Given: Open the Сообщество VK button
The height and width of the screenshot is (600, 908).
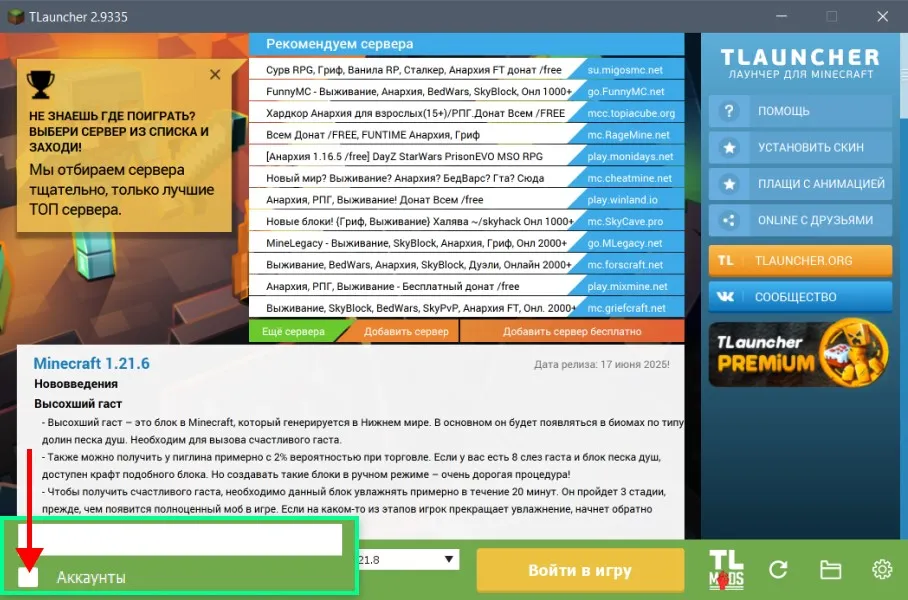Looking at the screenshot, I should point(800,297).
